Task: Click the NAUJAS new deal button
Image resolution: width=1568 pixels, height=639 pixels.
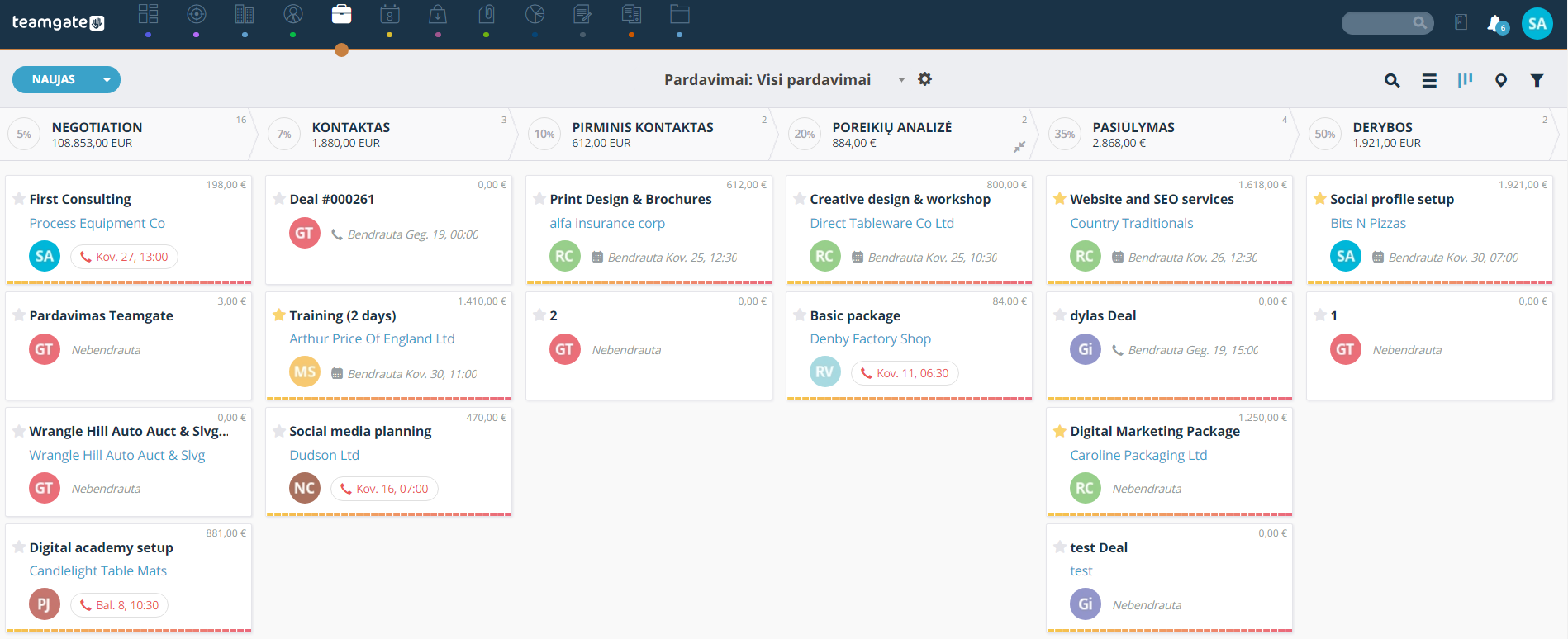Action: click(54, 80)
